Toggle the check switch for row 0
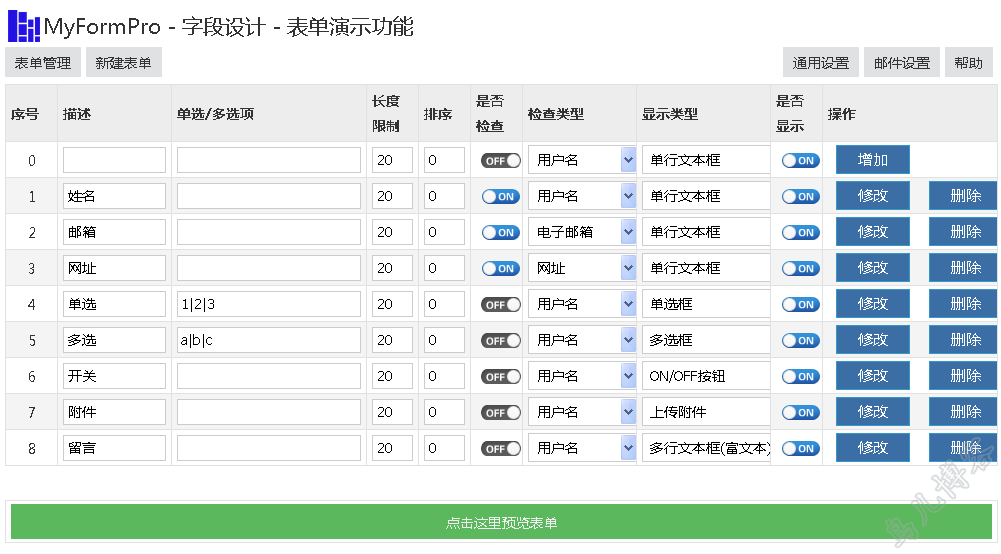Image resolution: width=1001 pixels, height=554 pixels. click(500, 161)
